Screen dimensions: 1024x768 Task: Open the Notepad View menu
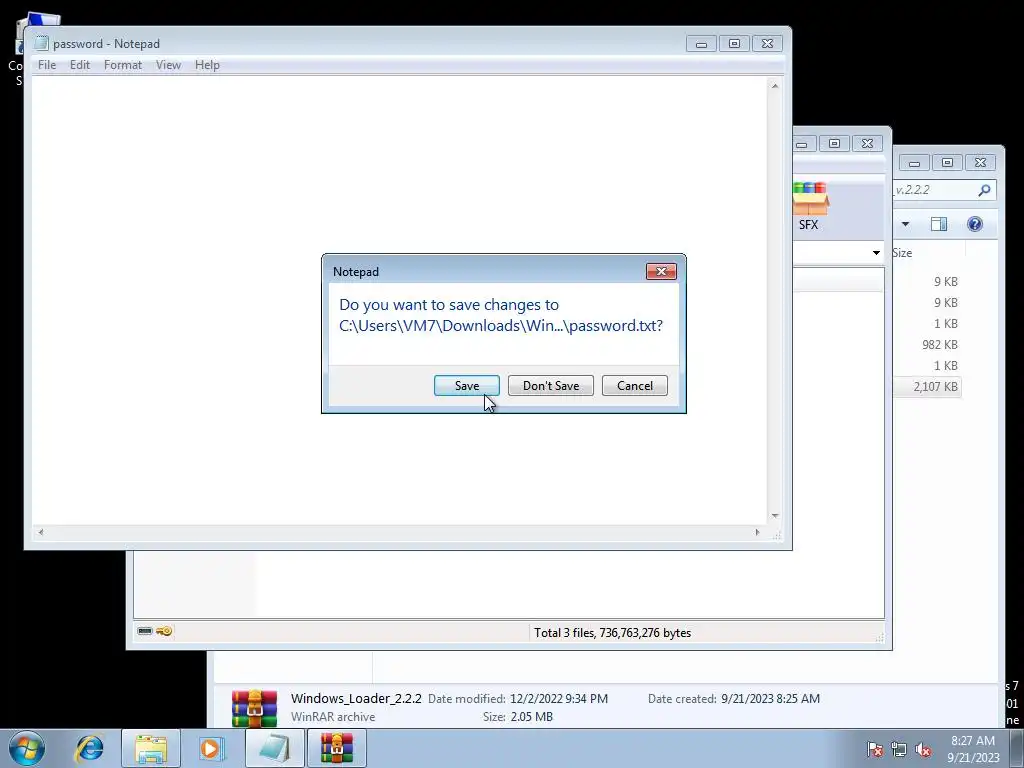(168, 65)
